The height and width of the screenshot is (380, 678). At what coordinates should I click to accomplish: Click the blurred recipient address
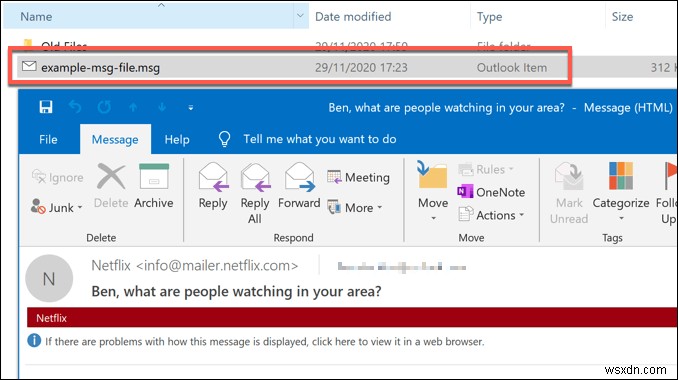pyautogui.click(x=402, y=267)
